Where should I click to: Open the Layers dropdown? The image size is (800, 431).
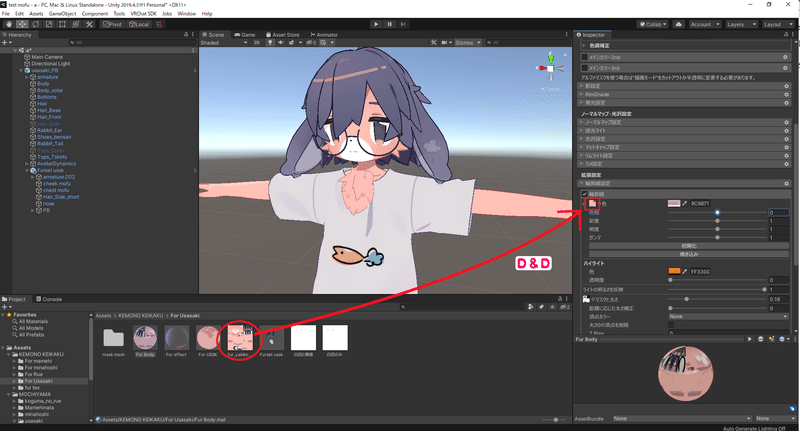[x=740, y=24]
